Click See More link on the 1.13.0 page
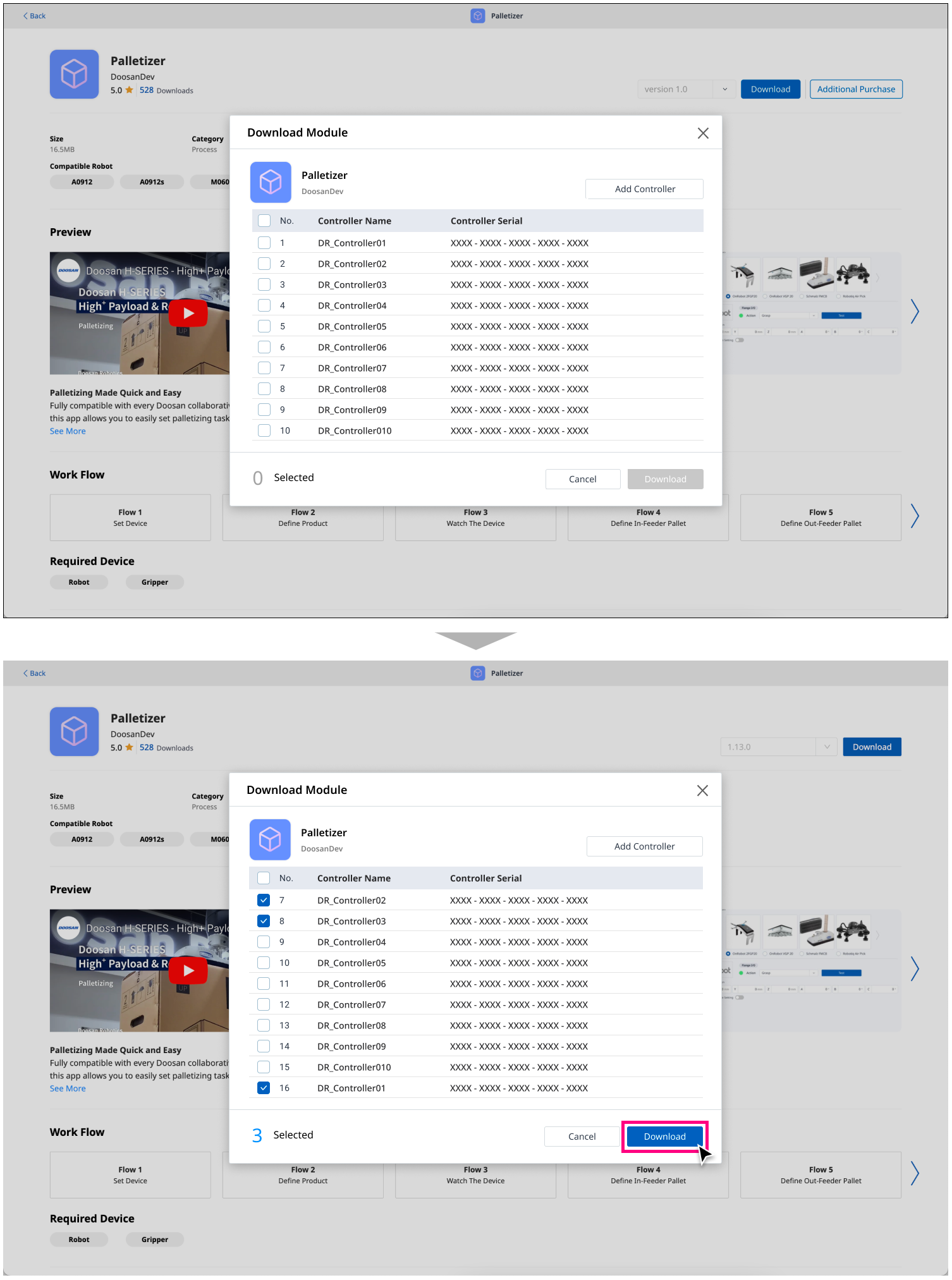 [68, 1088]
